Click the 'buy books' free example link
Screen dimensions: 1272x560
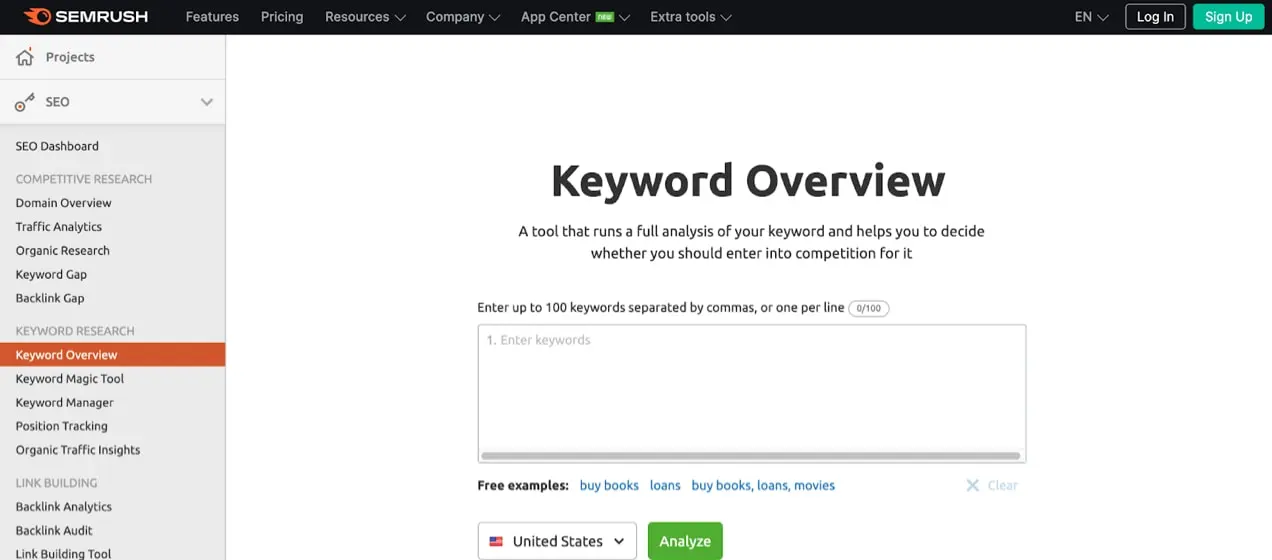tap(609, 485)
